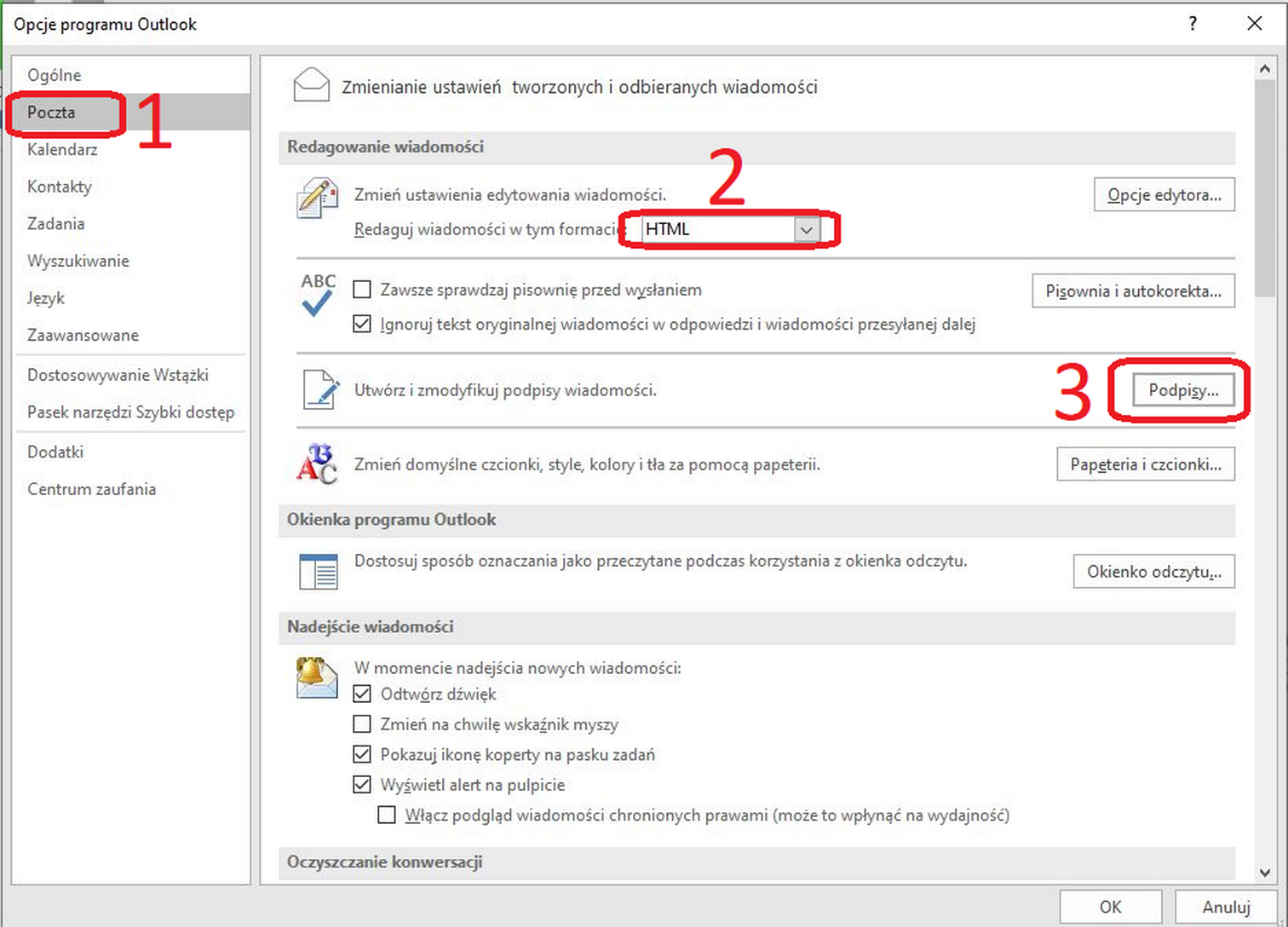Open Pasek narzędzi Szybki dostęp settings
Viewport: 1288px width, 927px height.
130,412
